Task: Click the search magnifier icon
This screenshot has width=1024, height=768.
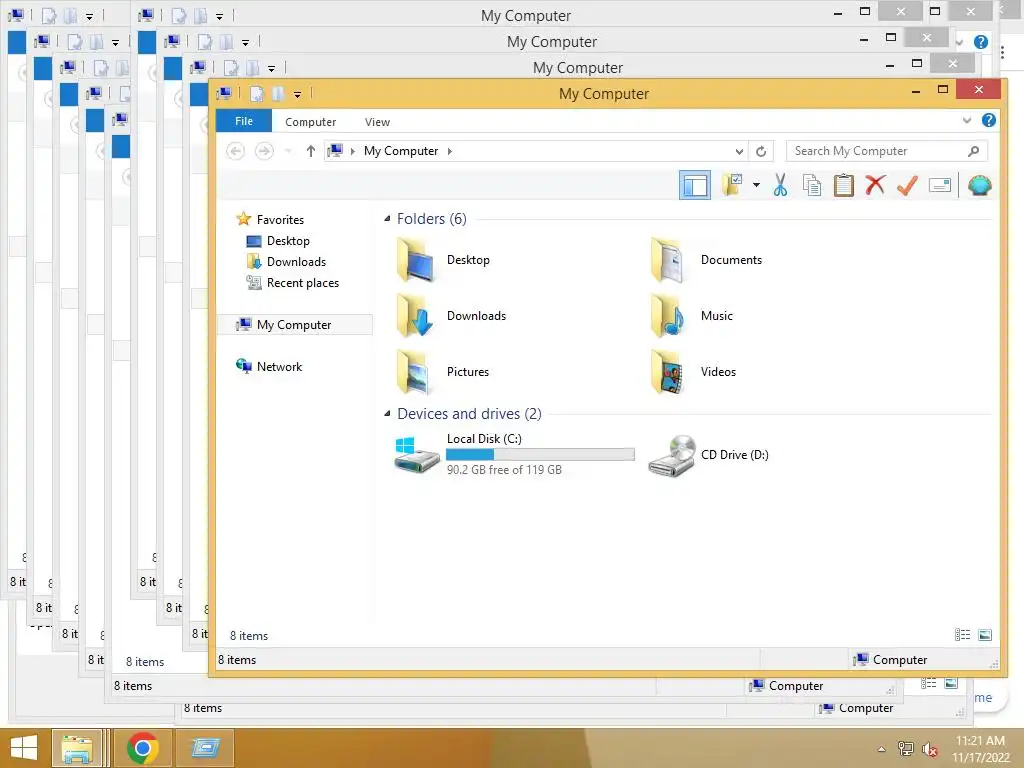Action: [x=973, y=151]
